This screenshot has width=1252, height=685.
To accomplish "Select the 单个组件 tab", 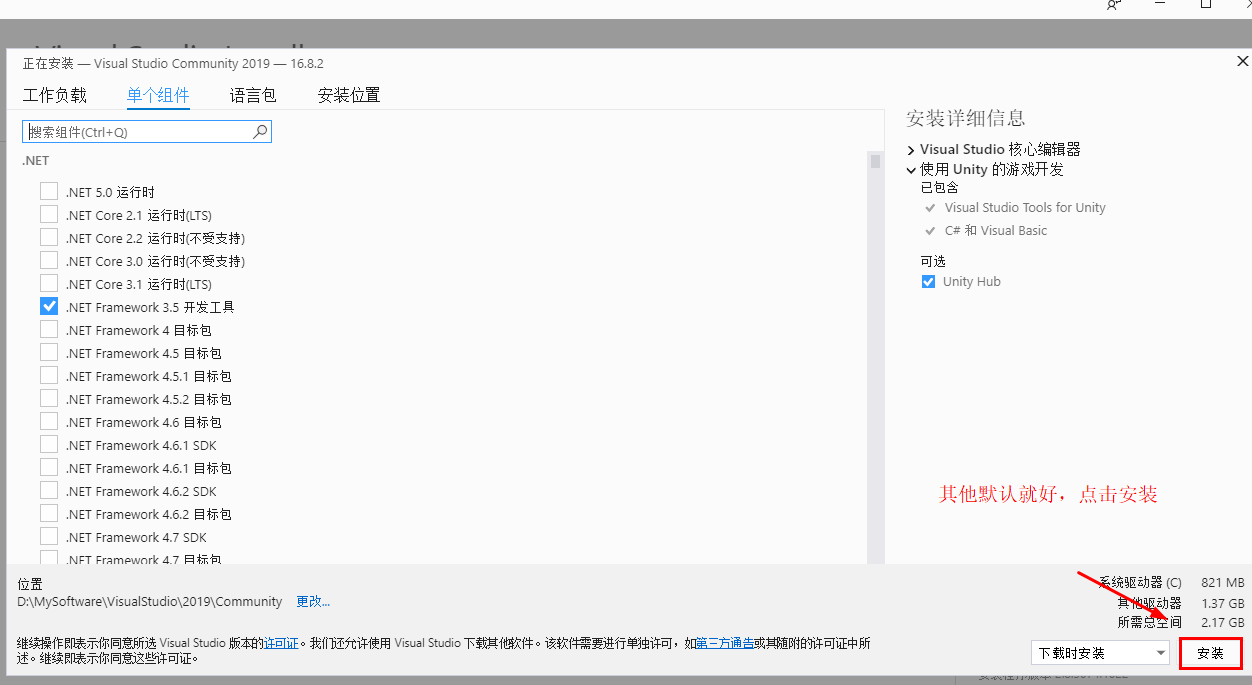I will (158, 96).
